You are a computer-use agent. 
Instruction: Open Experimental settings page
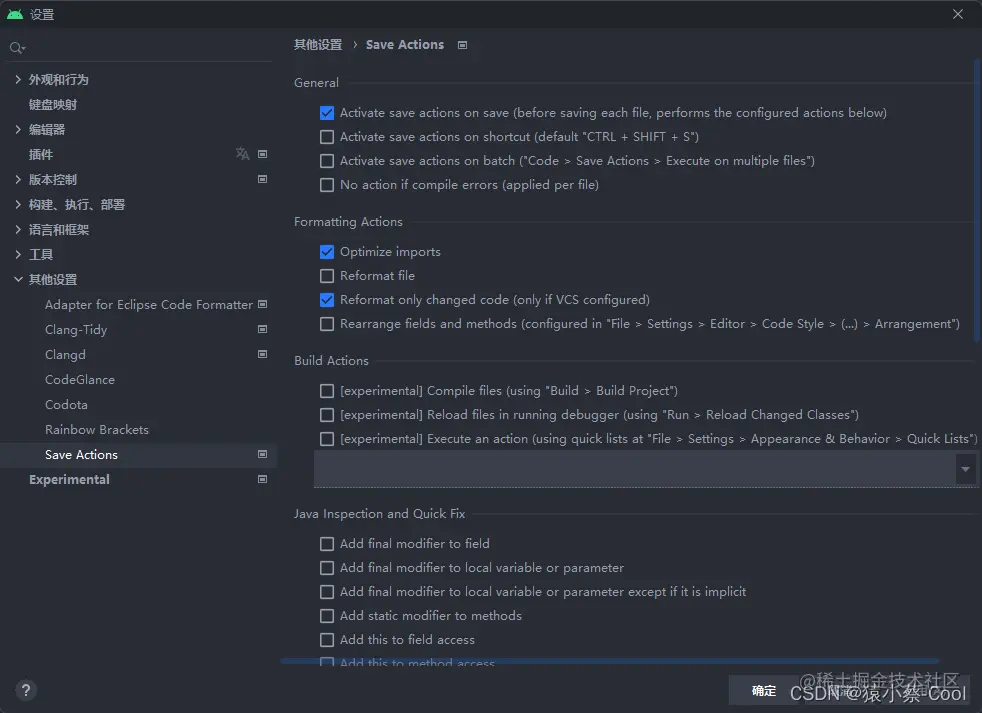pos(69,480)
